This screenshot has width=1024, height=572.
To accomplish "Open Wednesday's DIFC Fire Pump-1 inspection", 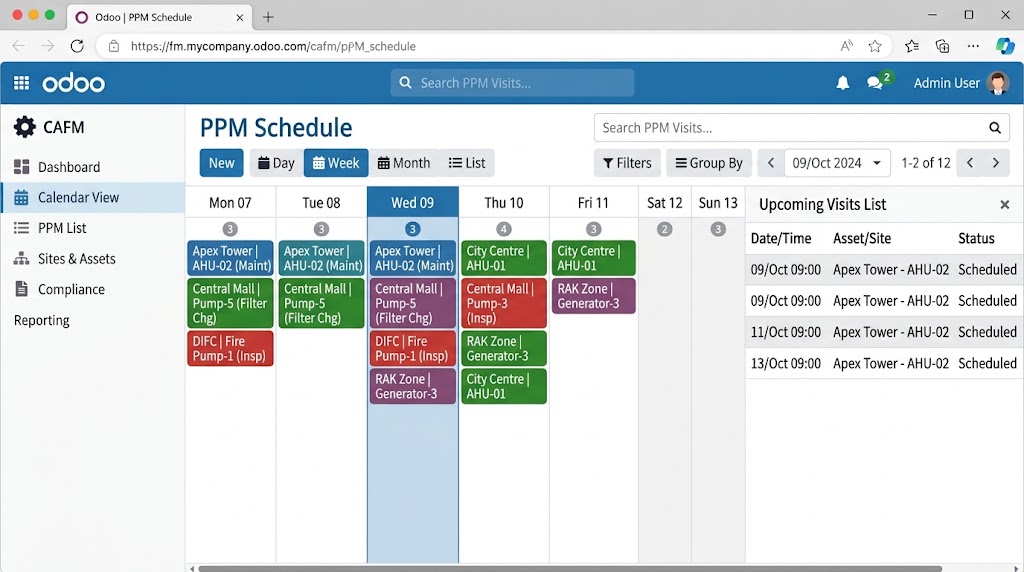I will (x=412, y=348).
